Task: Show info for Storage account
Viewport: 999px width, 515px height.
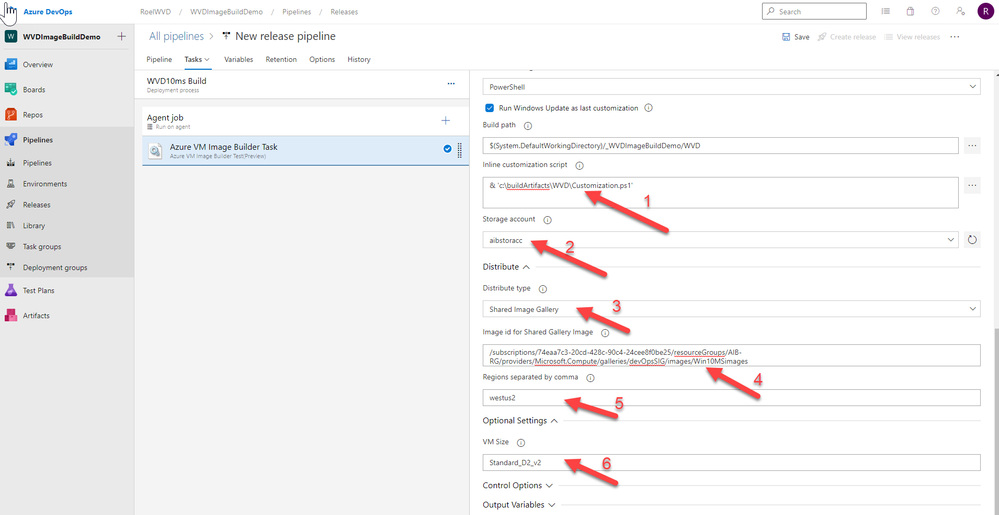Action: click(x=547, y=220)
